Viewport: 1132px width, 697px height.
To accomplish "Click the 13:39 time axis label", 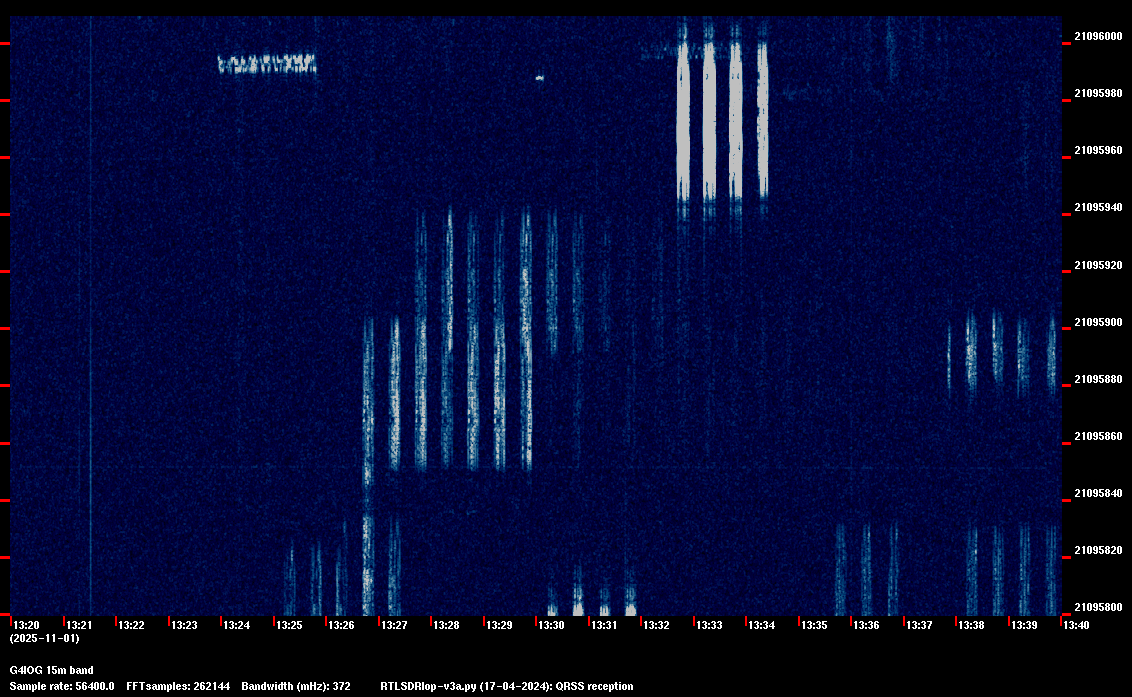I will (x=1024, y=625).
